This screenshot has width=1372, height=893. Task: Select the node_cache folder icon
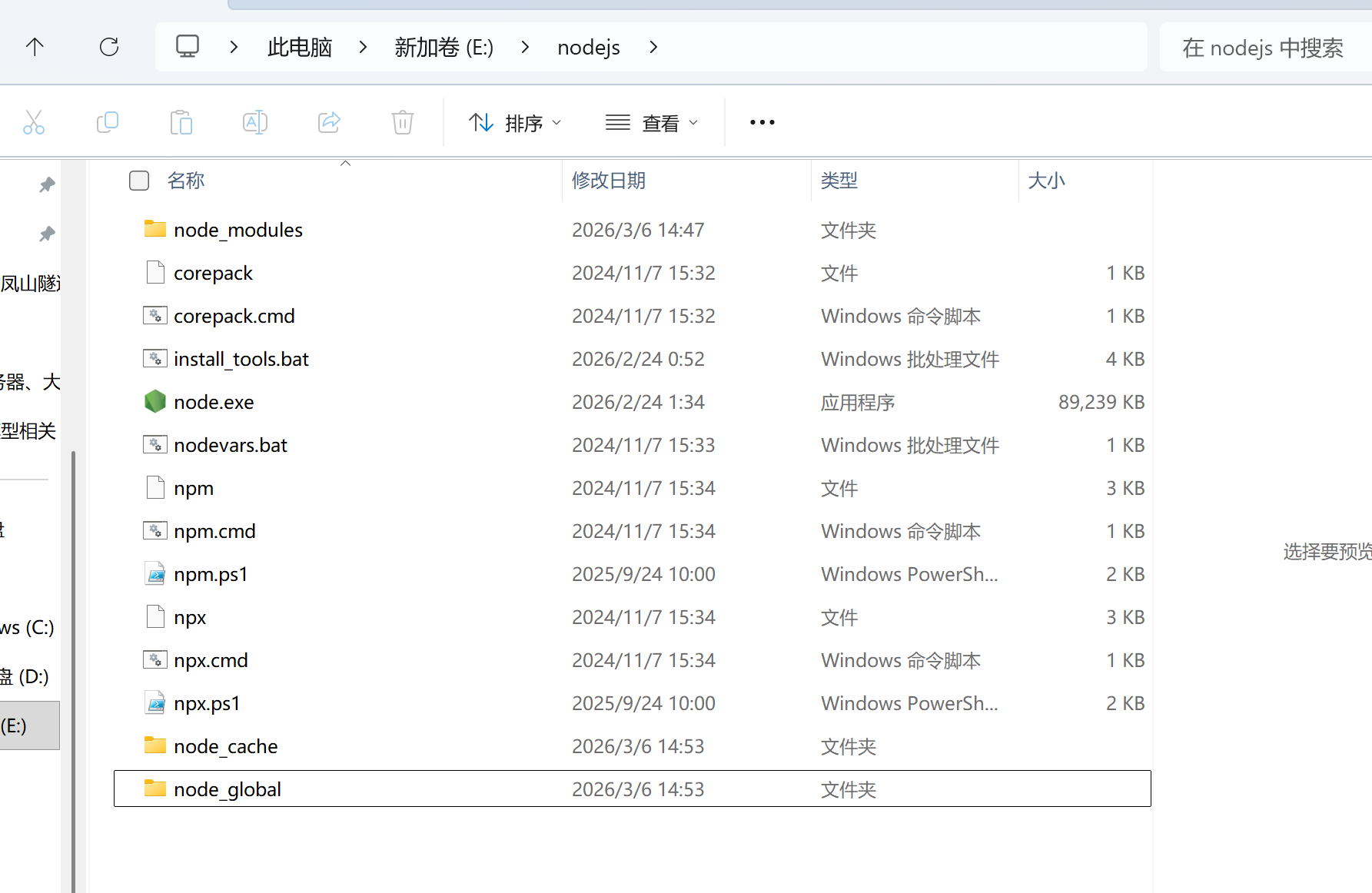coord(155,745)
